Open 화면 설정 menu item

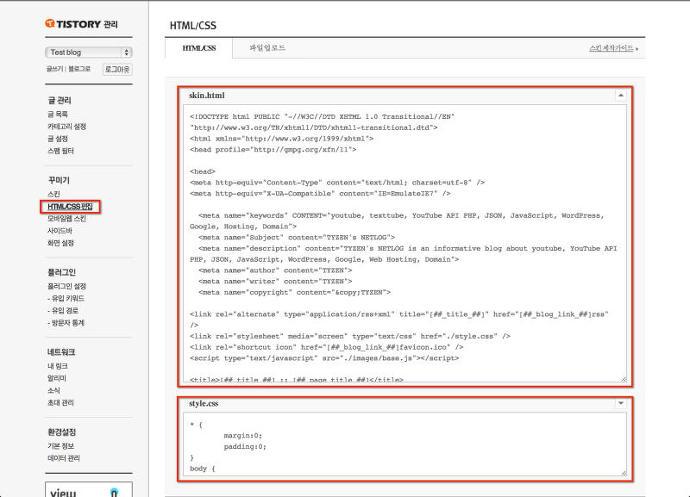pos(61,243)
